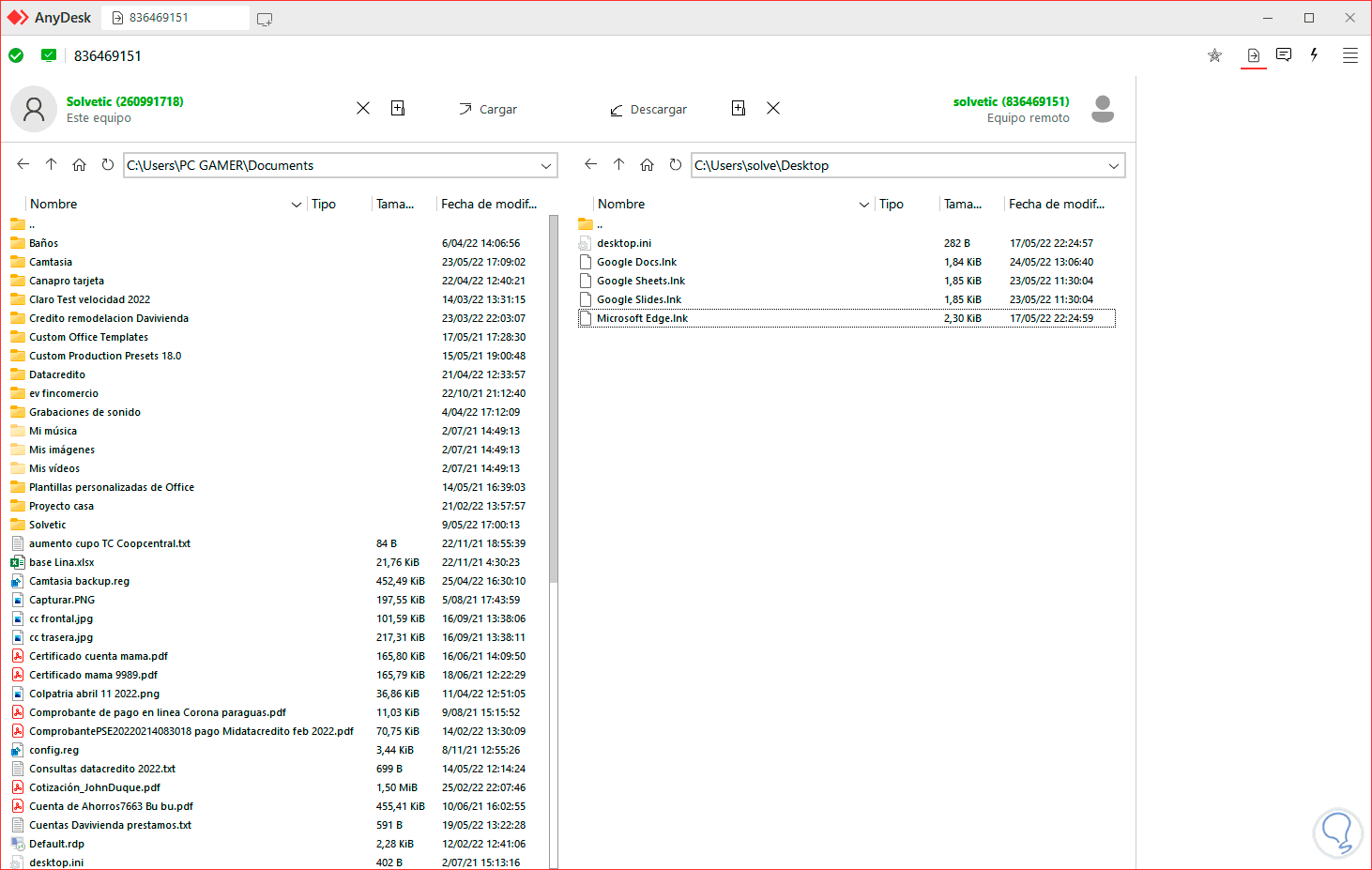Click the remote user avatar icon
Screen dimensions: 1372x870
[x=1103, y=109]
